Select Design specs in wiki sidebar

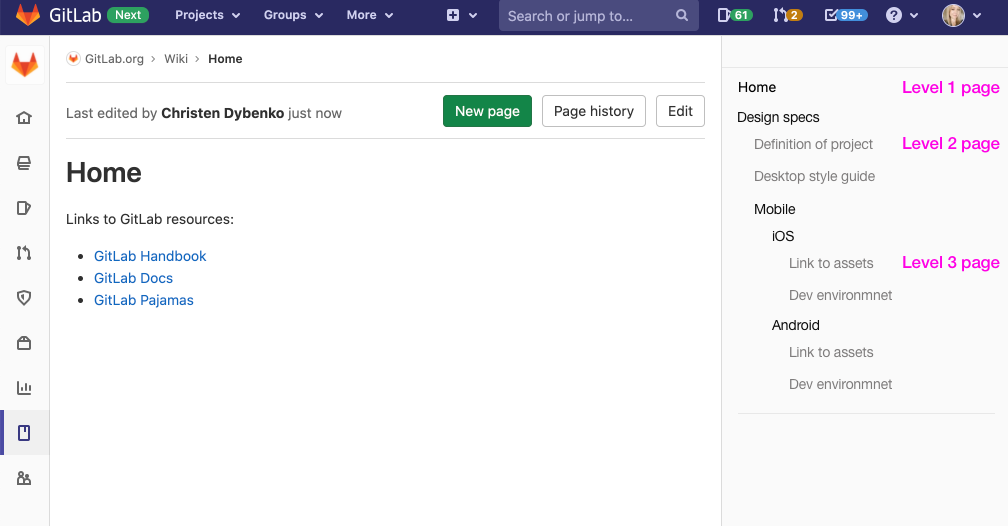pos(778,117)
